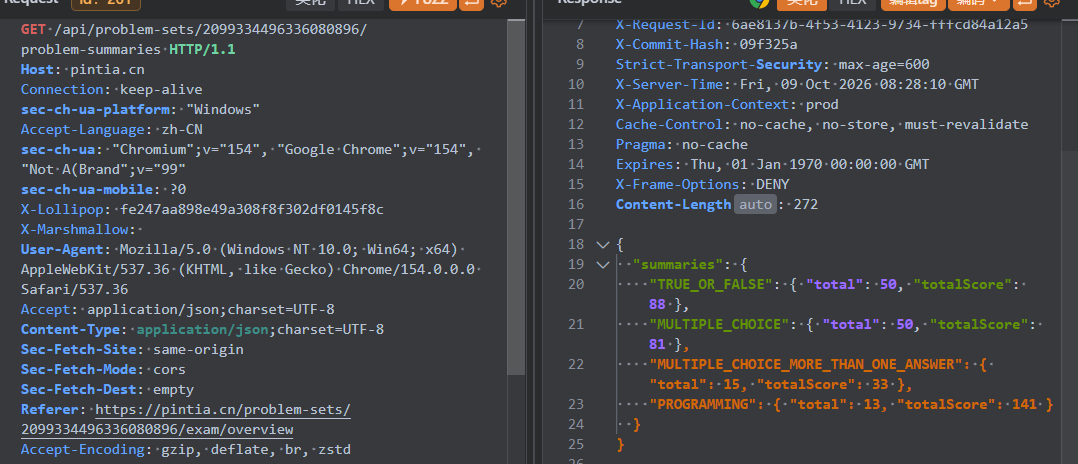The width and height of the screenshot is (1078, 464).
Task: Click line number 16 in the Response gutter
Action: tap(576, 204)
